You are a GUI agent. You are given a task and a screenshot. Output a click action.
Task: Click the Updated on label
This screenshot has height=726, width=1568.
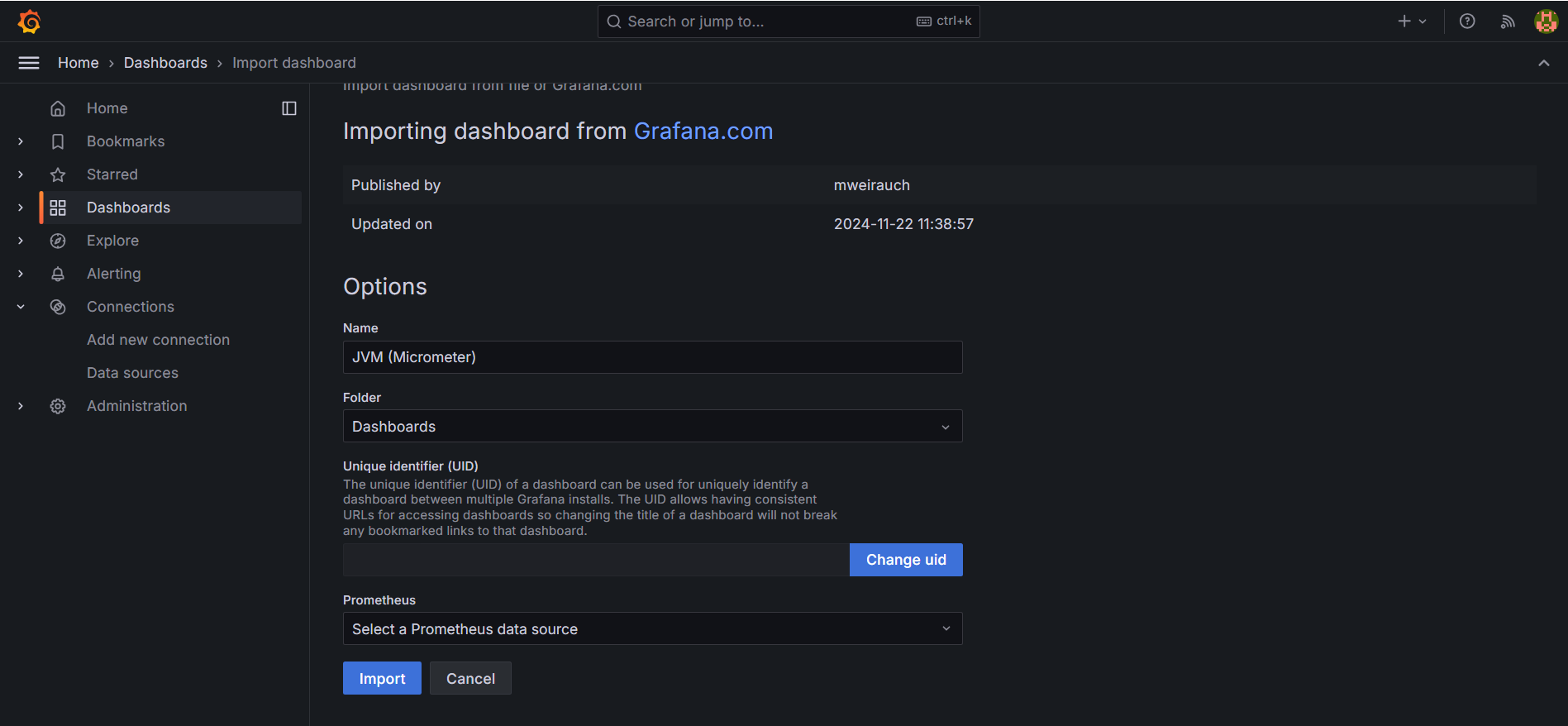pos(392,224)
